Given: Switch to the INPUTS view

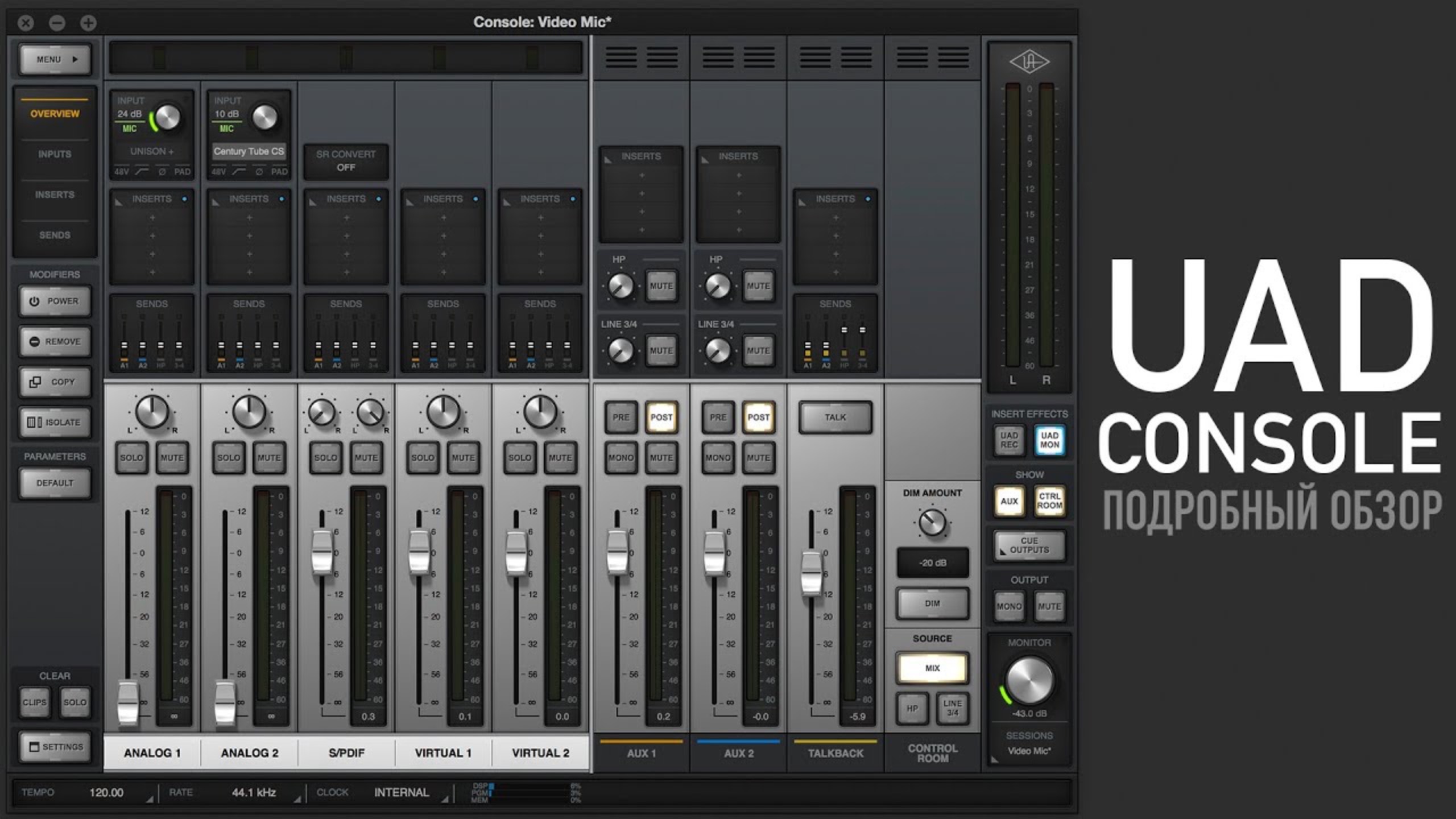Looking at the screenshot, I should pyautogui.click(x=55, y=154).
